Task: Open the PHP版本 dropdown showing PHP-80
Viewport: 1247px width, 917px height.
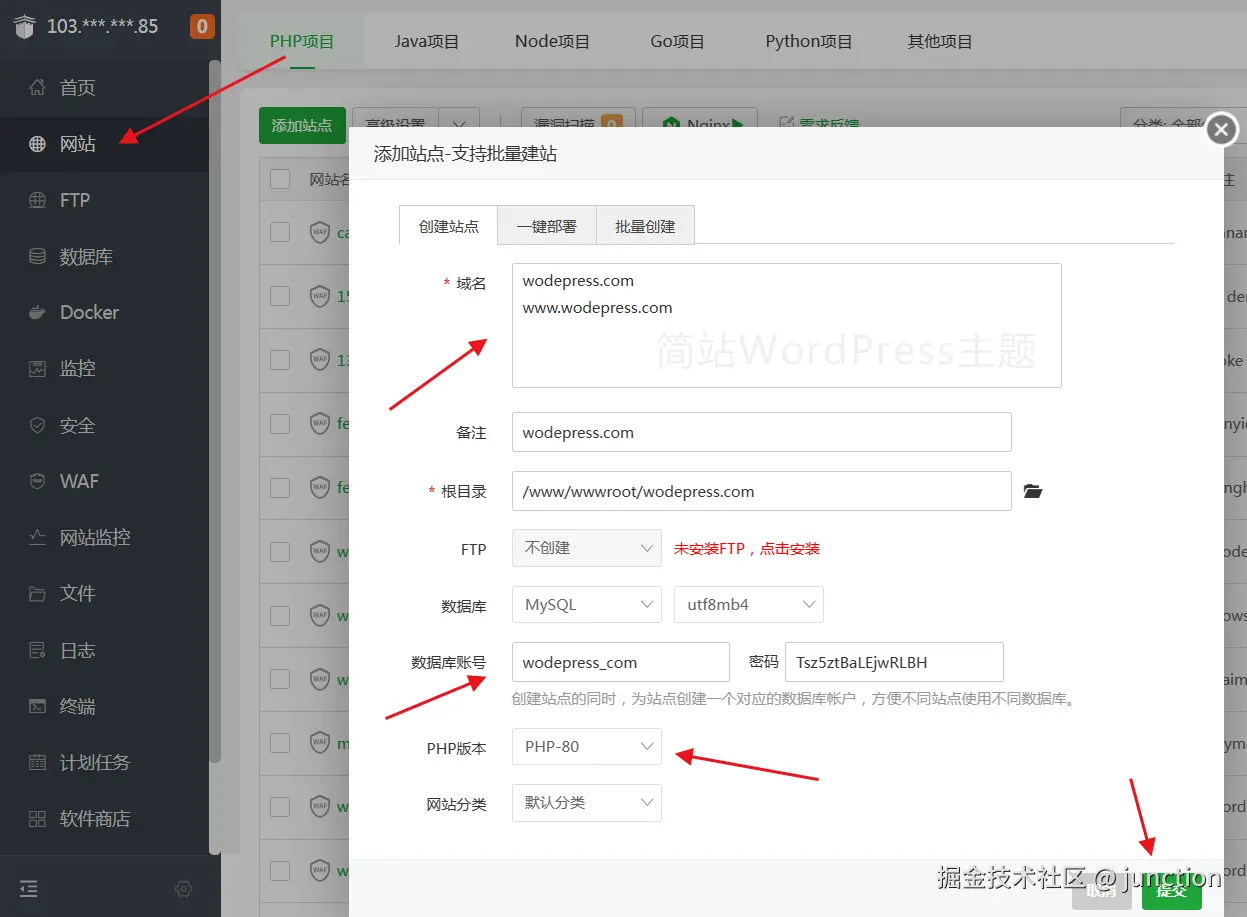Action: 586,746
